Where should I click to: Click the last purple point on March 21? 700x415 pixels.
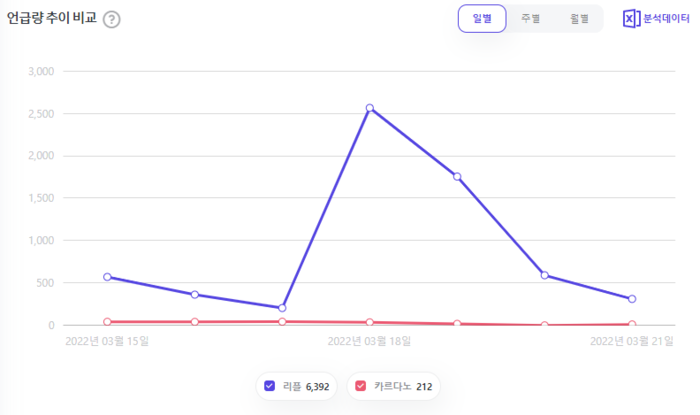pyautogui.click(x=632, y=299)
